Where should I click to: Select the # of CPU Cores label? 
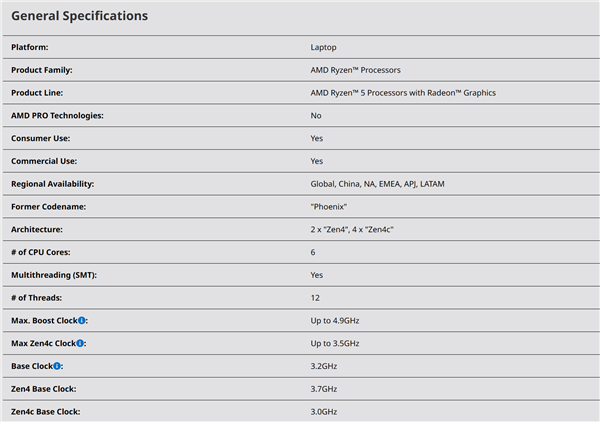[40, 252]
